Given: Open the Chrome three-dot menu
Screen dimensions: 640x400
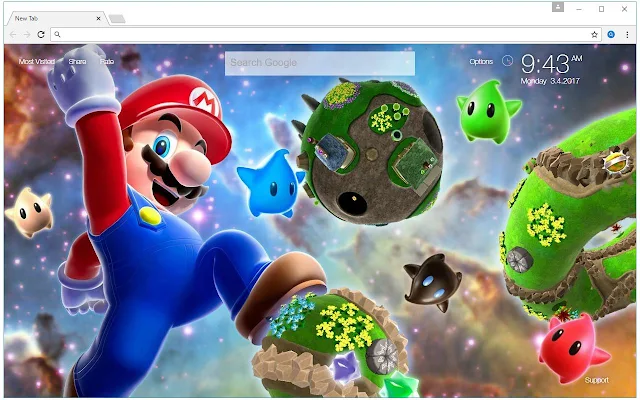Looking at the screenshot, I should (627, 35).
